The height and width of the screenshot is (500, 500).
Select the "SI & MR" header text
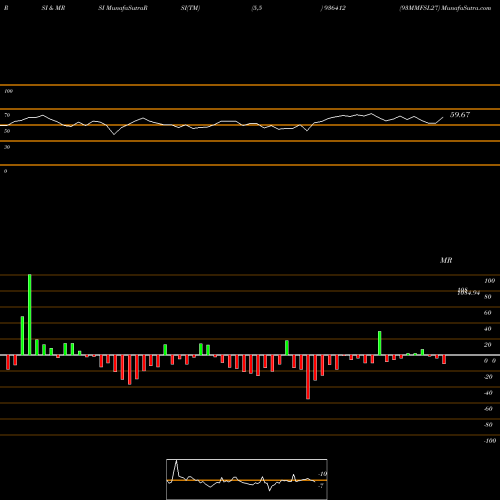pos(53,8)
